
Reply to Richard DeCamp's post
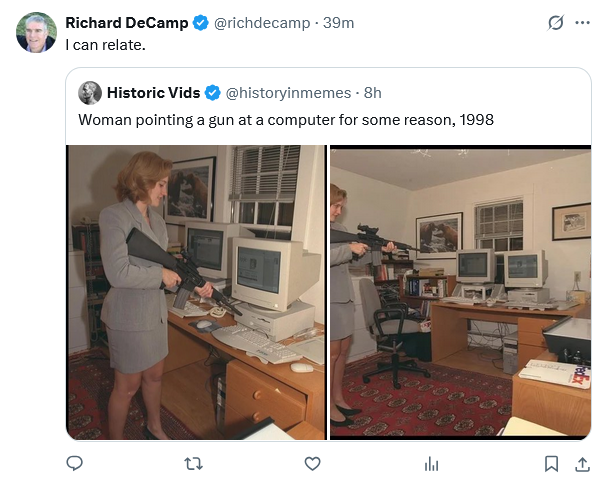[x=74, y=463]
